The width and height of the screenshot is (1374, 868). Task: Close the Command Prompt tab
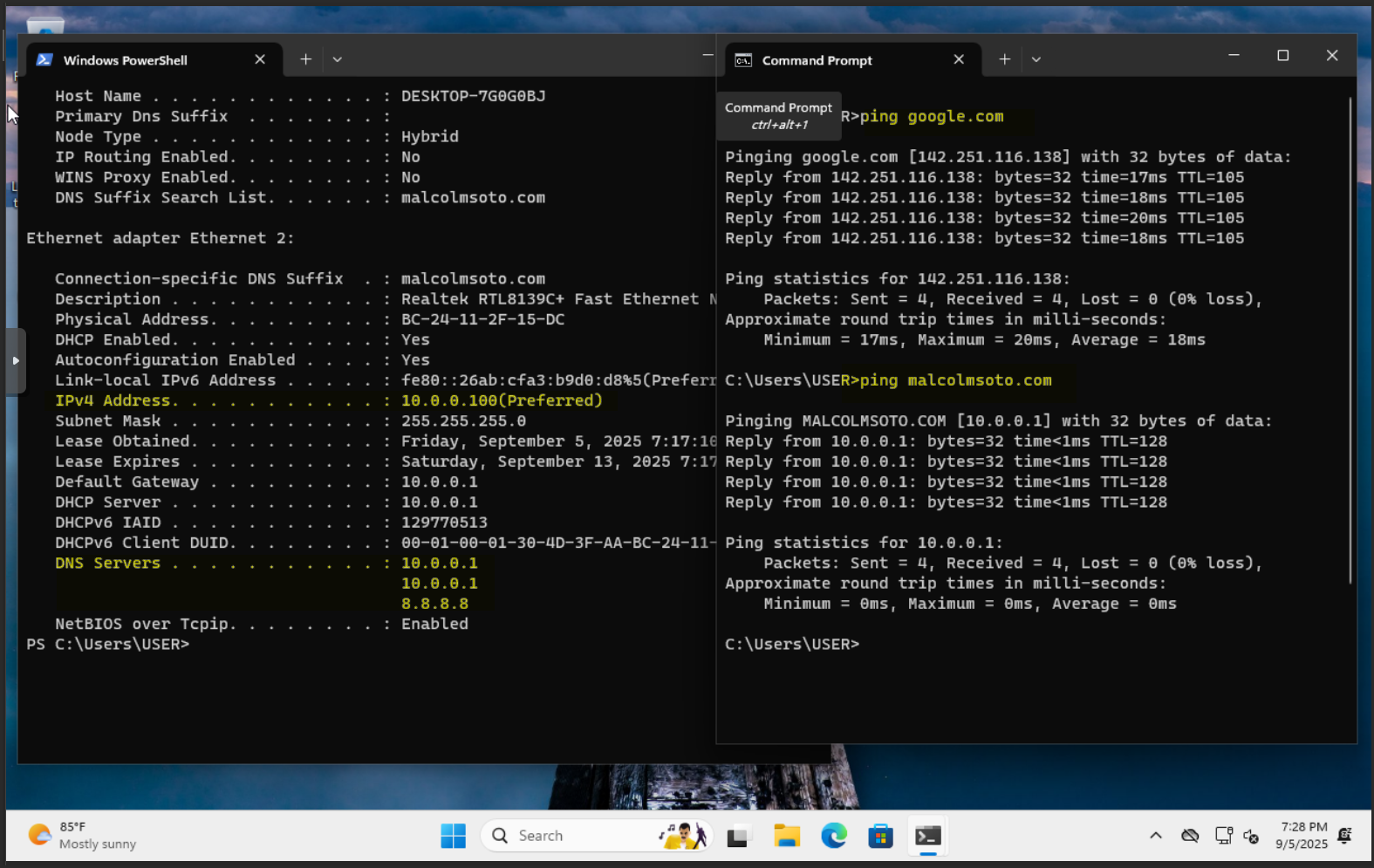(x=959, y=59)
